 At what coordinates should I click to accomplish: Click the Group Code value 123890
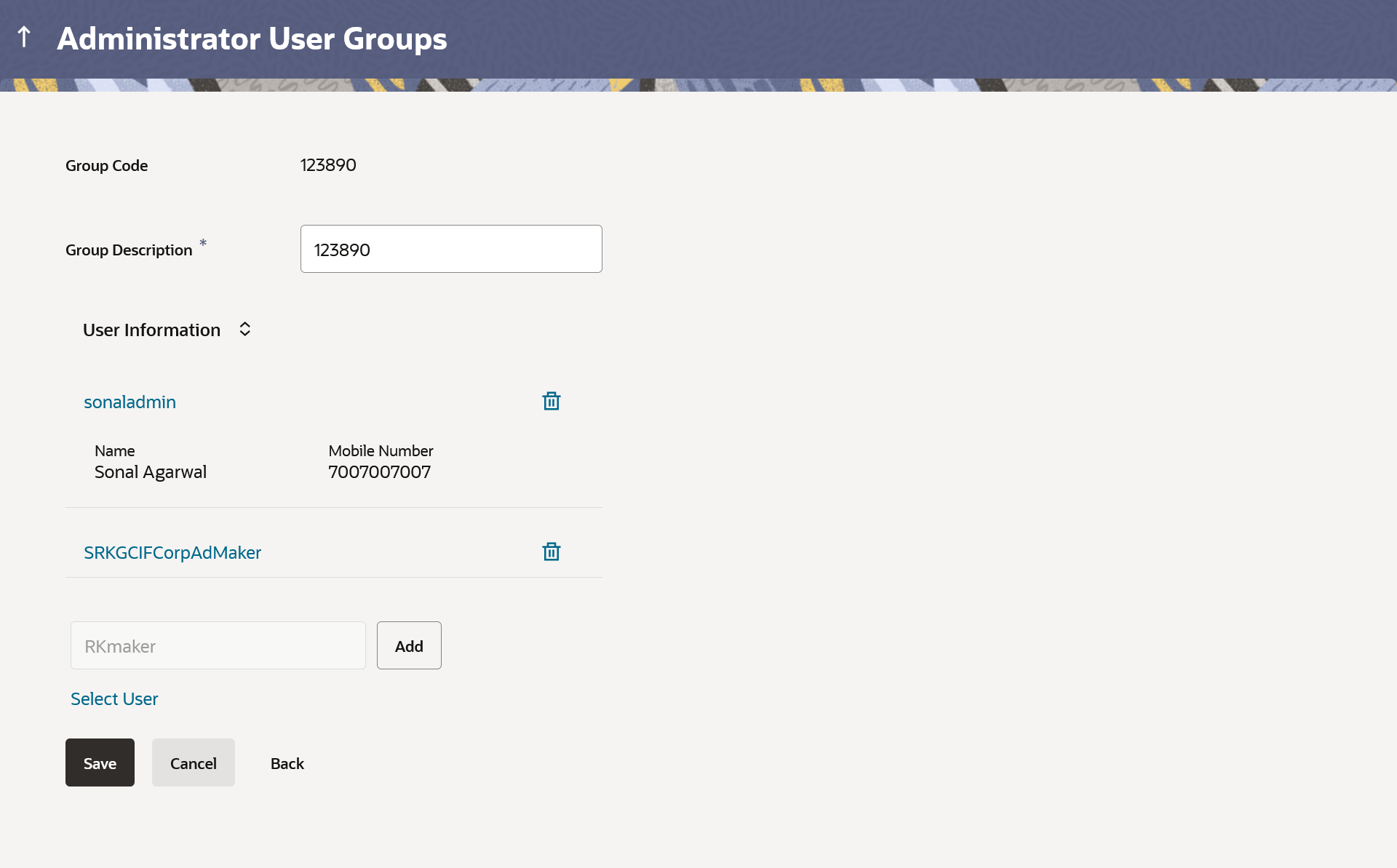(x=328, y=165)
